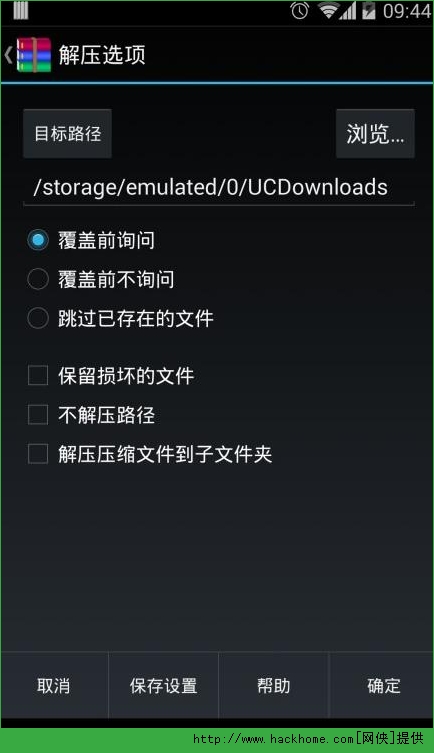Viewport: 434px width, 753px height.
Task: Tap the cellular signal strength icon
Action: (348, 11)
